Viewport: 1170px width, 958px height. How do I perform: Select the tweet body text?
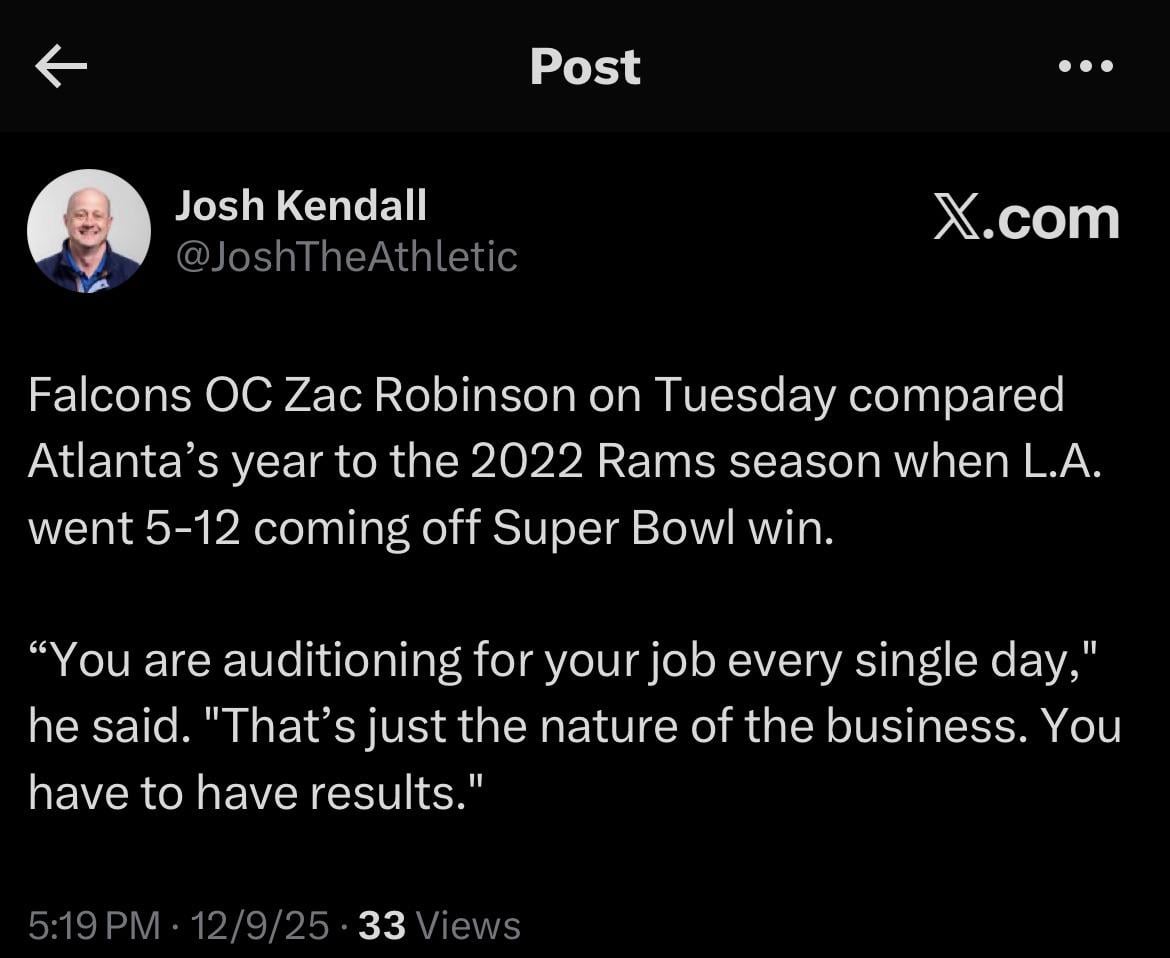[545, 460]
